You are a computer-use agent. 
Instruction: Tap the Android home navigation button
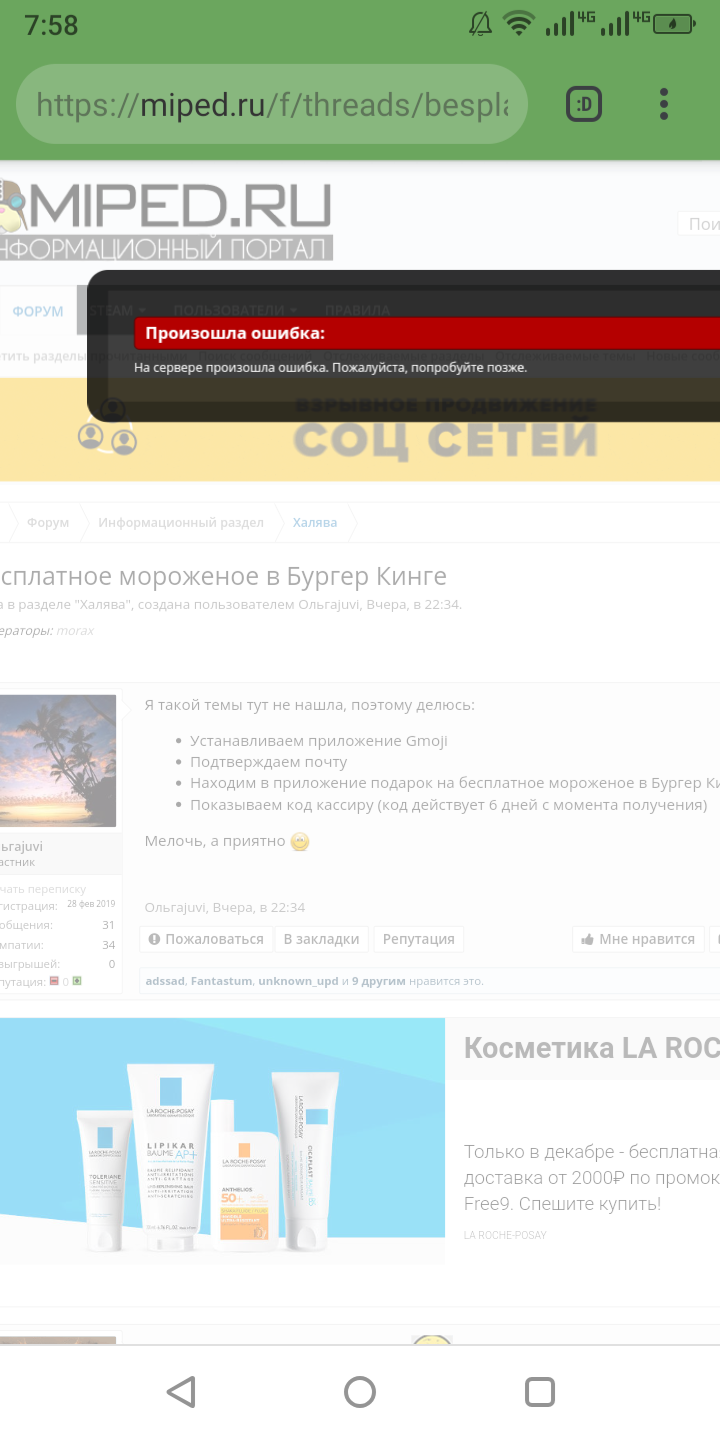(x=360, y=1391)
